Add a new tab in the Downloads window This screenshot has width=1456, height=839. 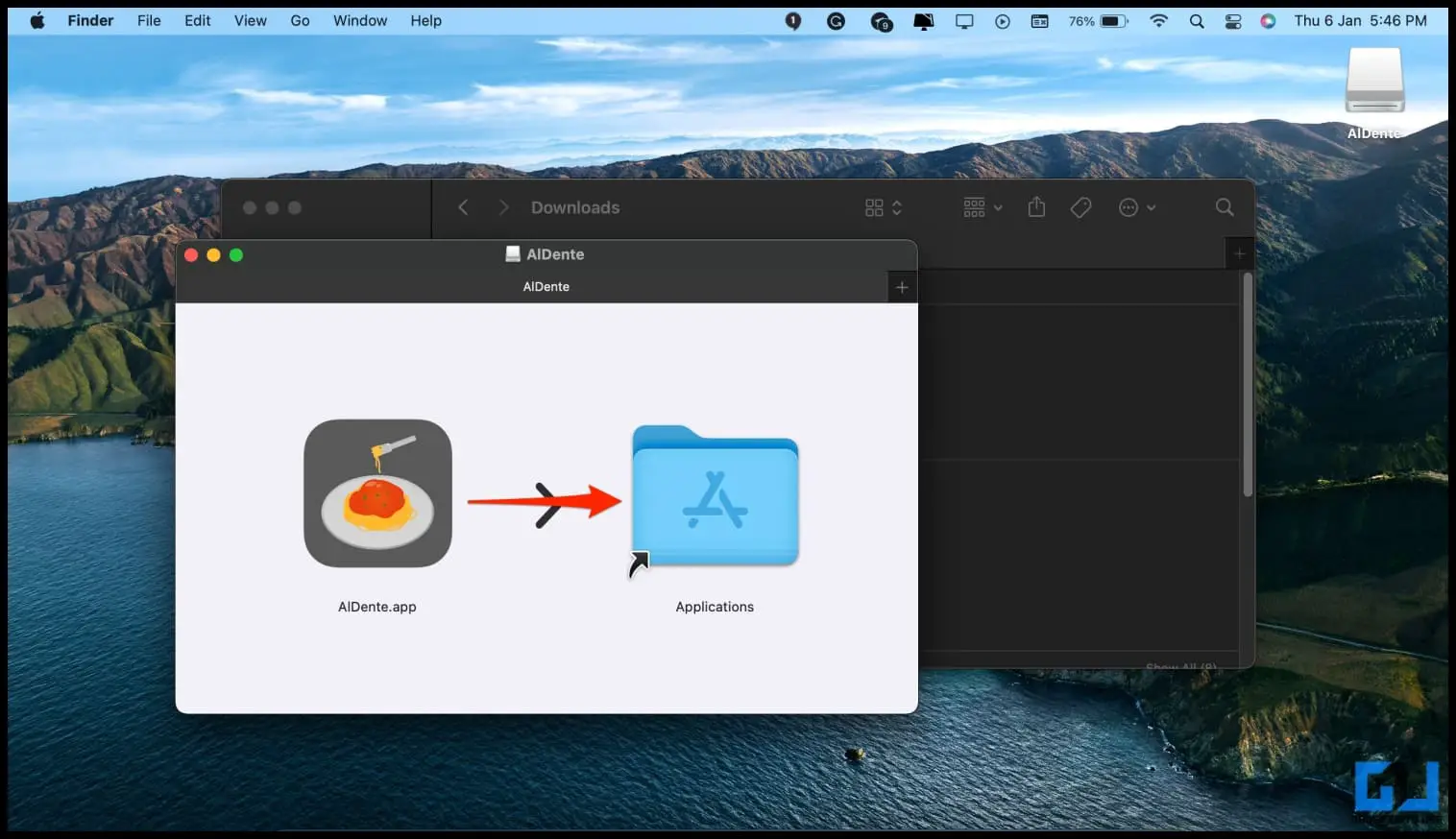pyautogui.click(x=1240, y=253)
